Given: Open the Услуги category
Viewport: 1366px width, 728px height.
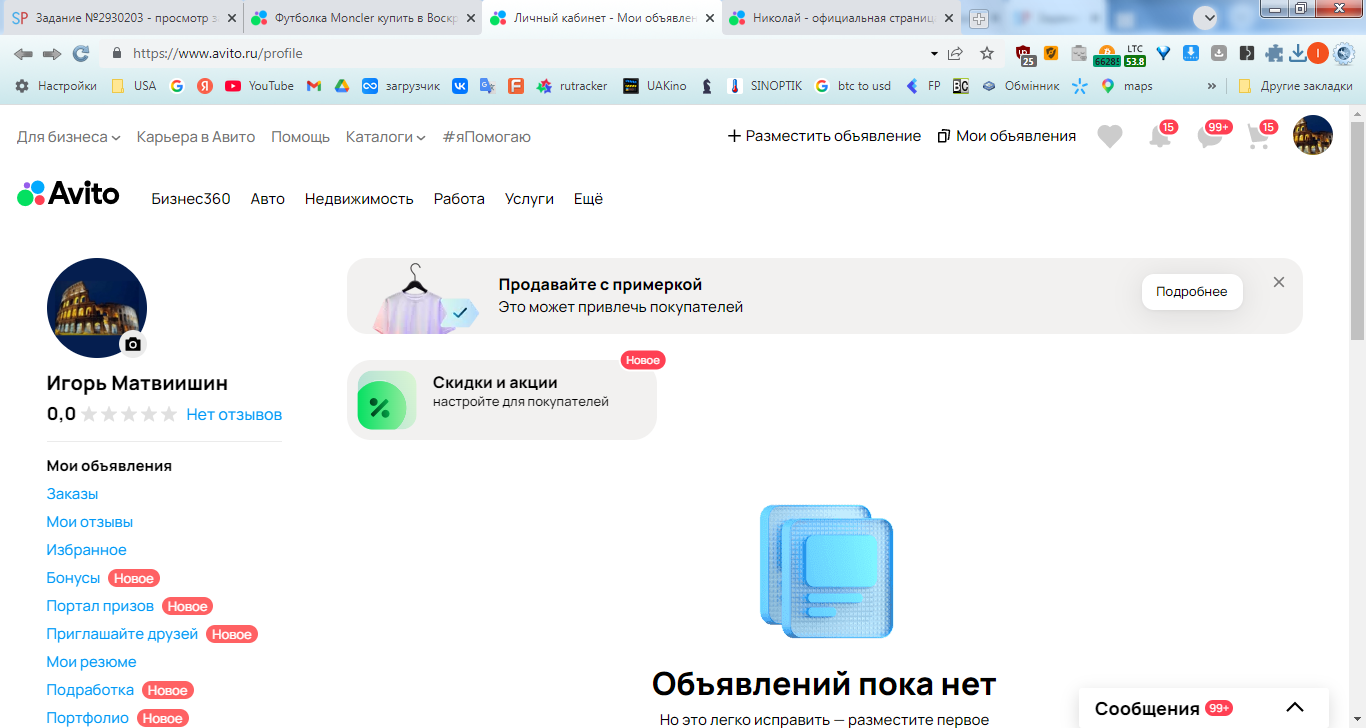Looking at the screenshot, I should 529,199.
